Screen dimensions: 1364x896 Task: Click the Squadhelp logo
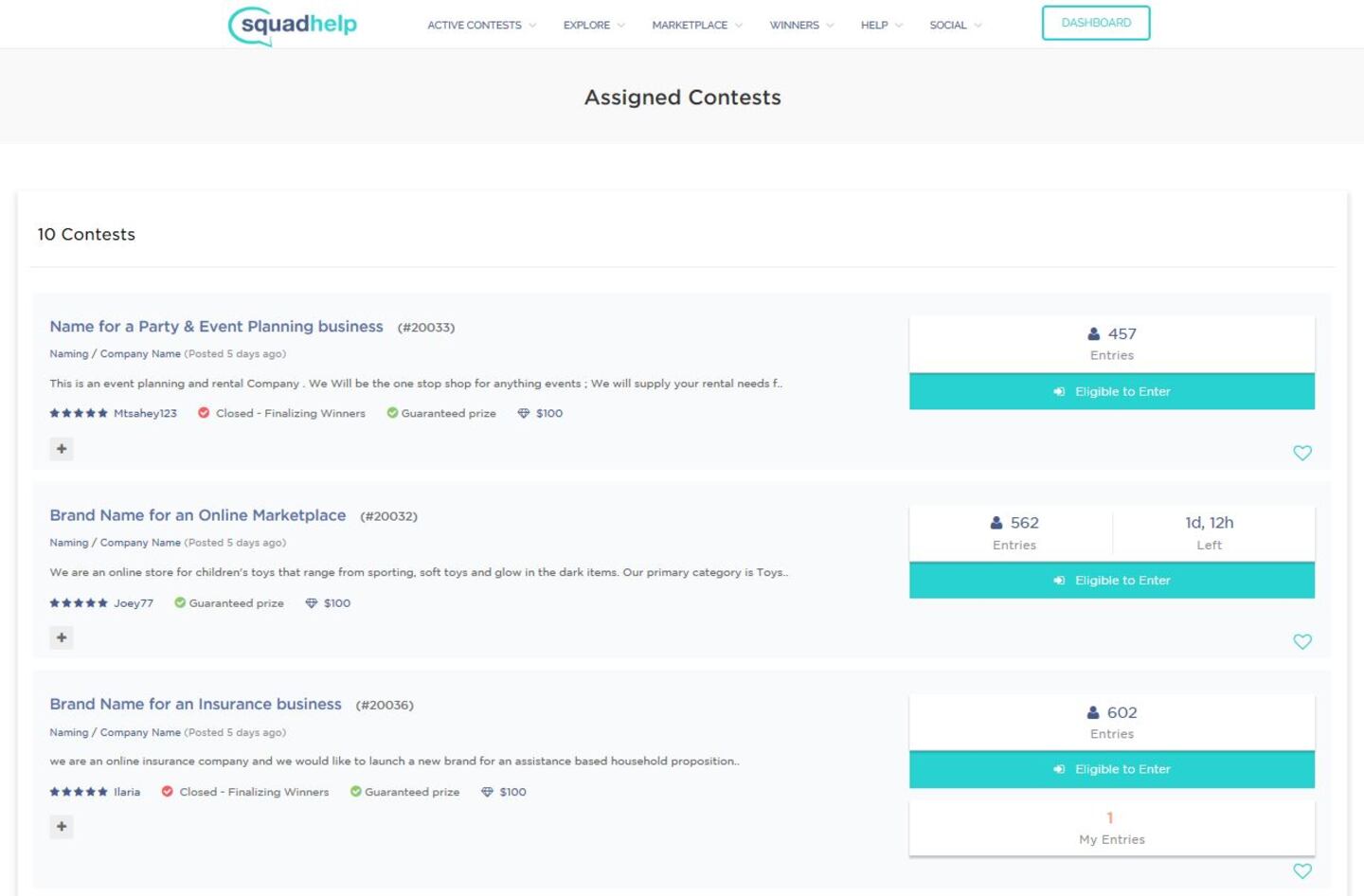coord(293,25)
